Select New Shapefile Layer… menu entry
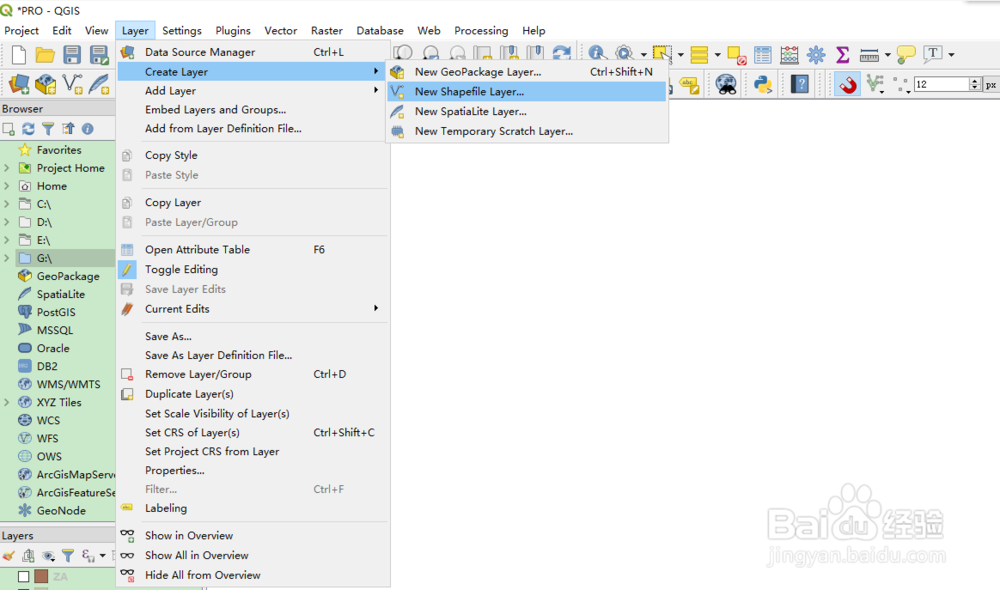1000x590 pixels. click(527, 92)
